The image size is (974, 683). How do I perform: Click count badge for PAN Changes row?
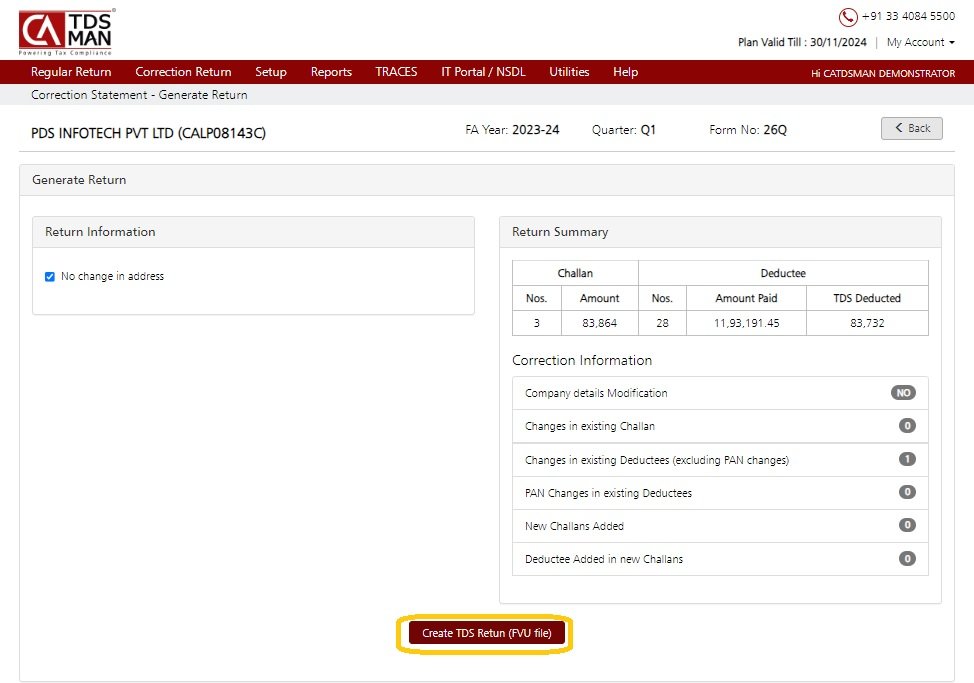click(907, 492)
